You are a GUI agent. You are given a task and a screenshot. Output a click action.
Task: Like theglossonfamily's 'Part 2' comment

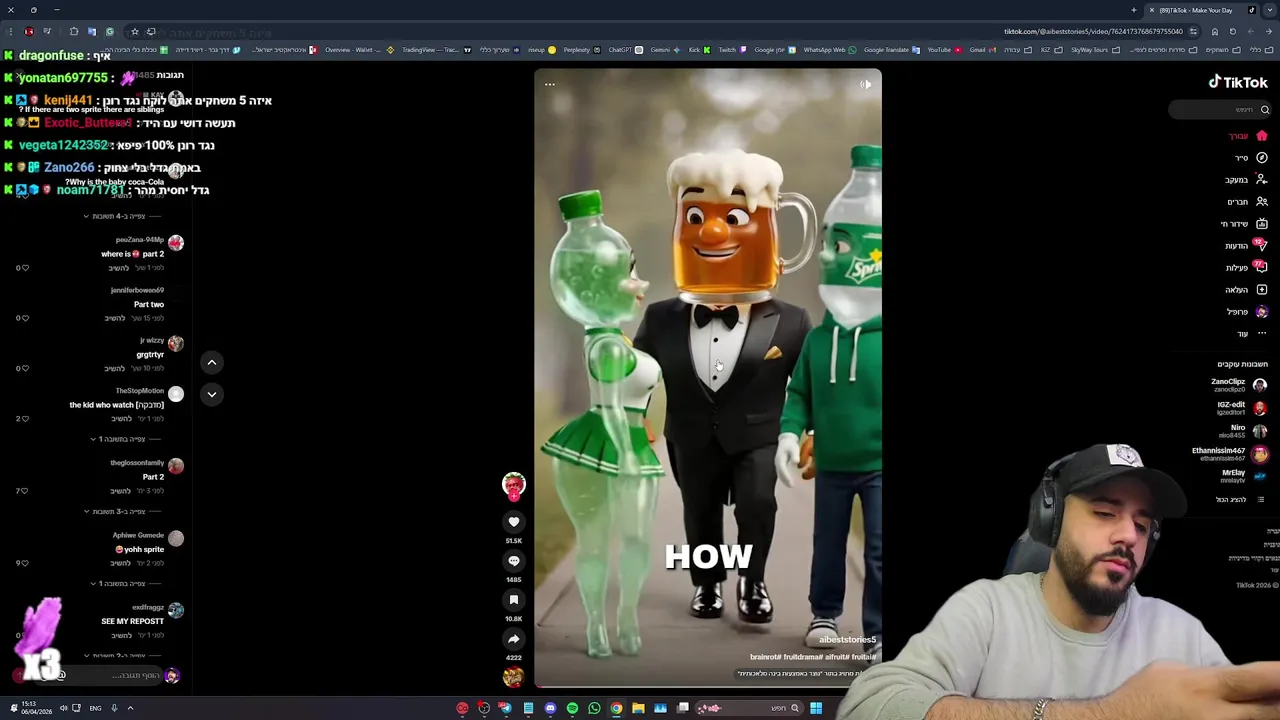pos(23,491)
